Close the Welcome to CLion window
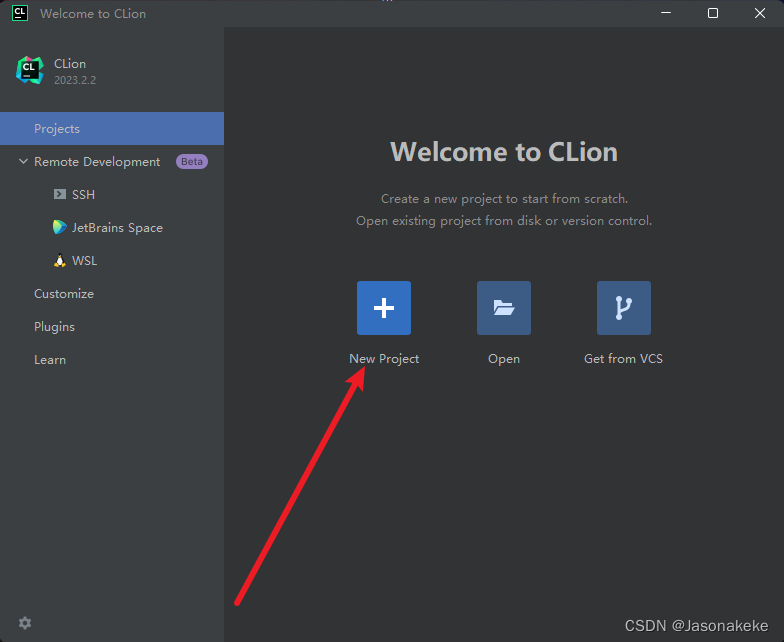The height and width of the screenshot is (642, 784). 760,13
